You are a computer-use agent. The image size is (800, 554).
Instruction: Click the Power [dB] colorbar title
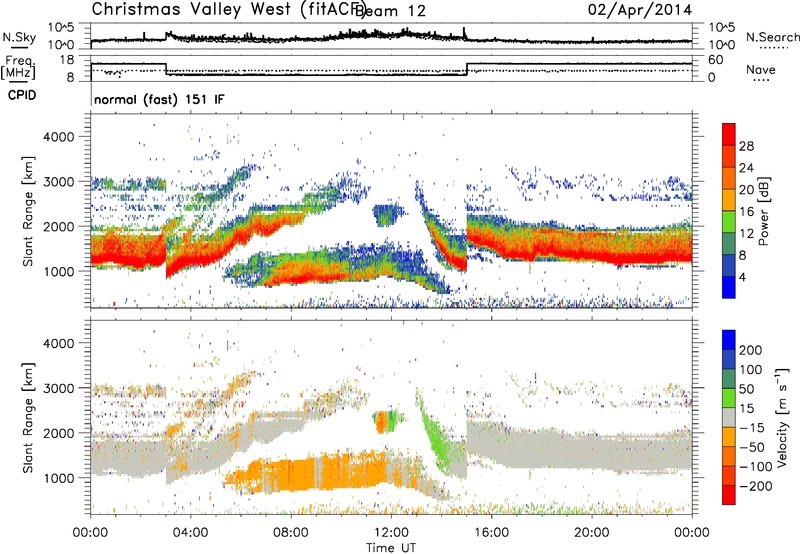coord(763,211)
